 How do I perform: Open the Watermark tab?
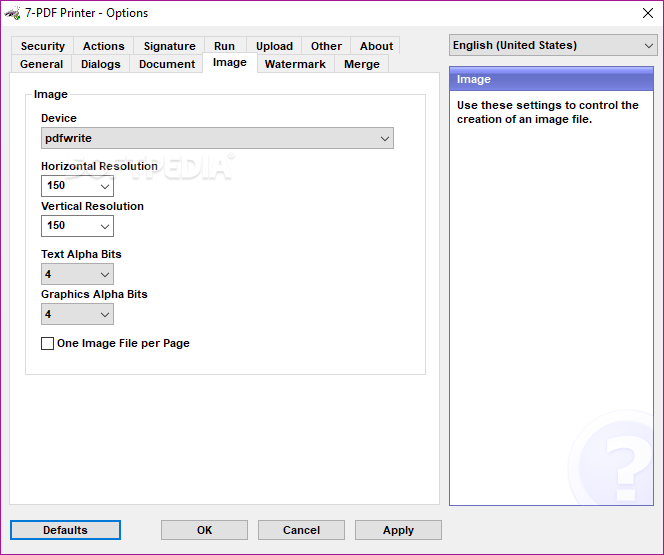pyautogui.click(x=295, y=64)
